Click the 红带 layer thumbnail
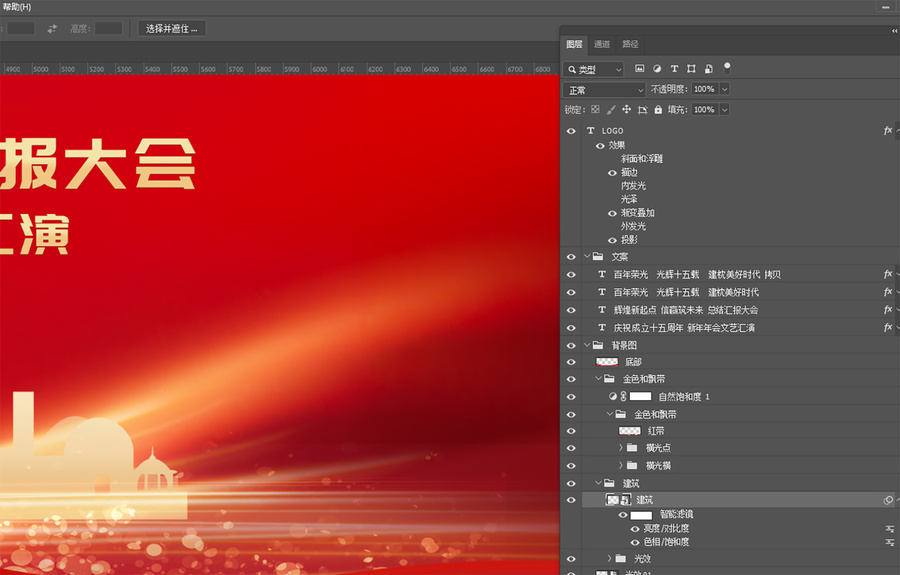The height and width of the screenshot is (575, 900). click(629, 430)
